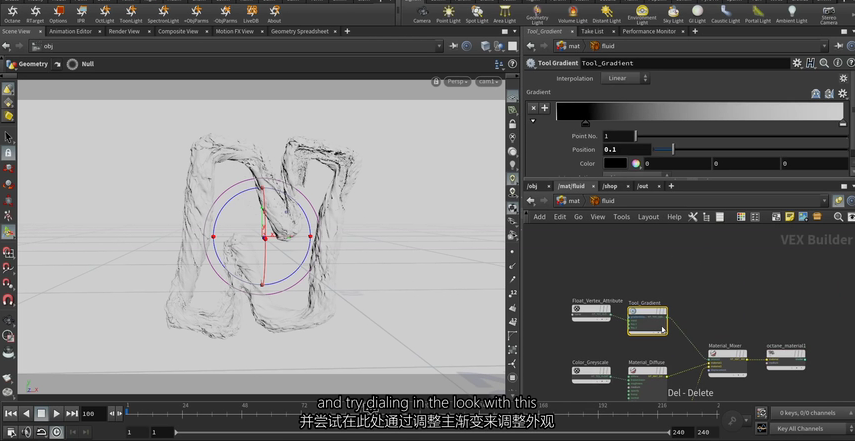Screen dimensions: 855x441
Task: Switch to the Render View tab
Action: point(123,31)
